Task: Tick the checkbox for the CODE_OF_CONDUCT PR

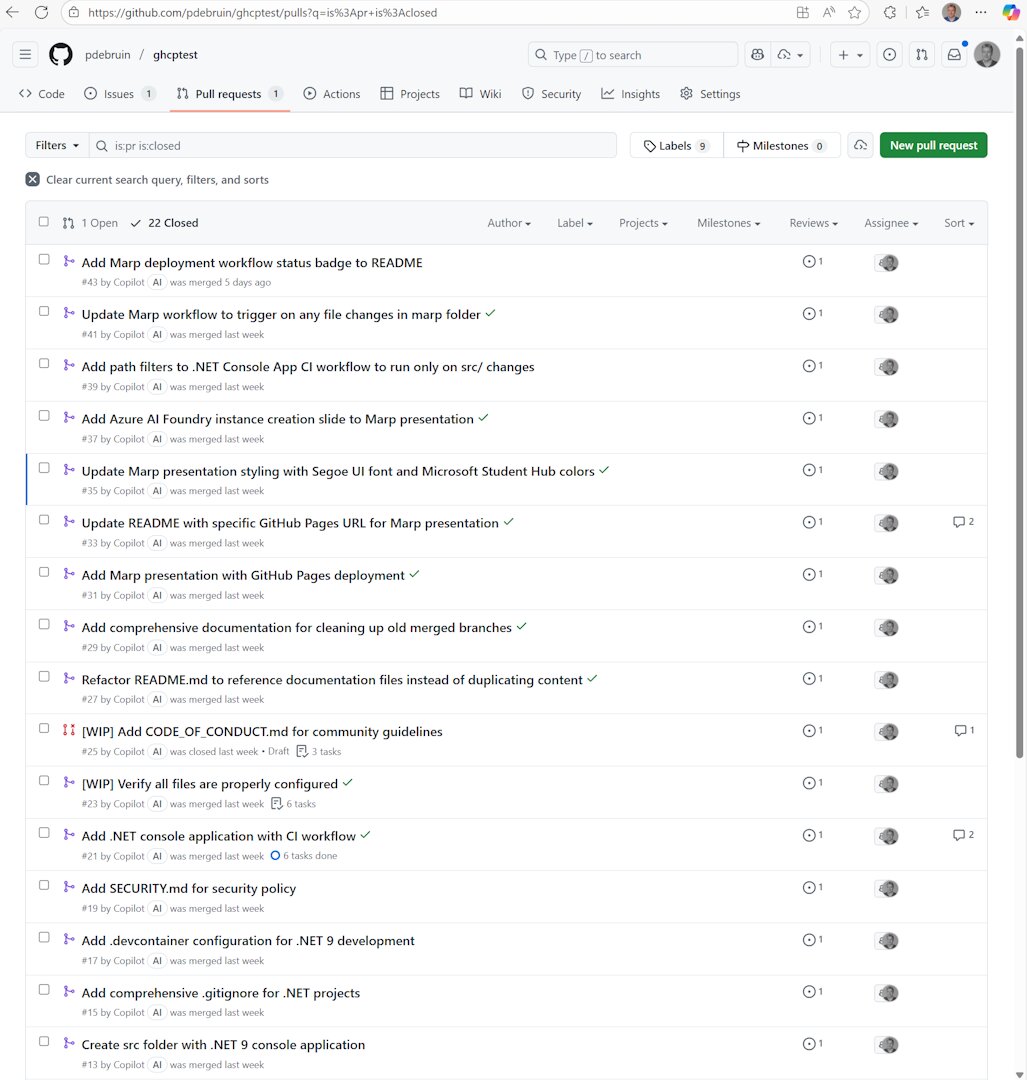Action: (43, 728)
